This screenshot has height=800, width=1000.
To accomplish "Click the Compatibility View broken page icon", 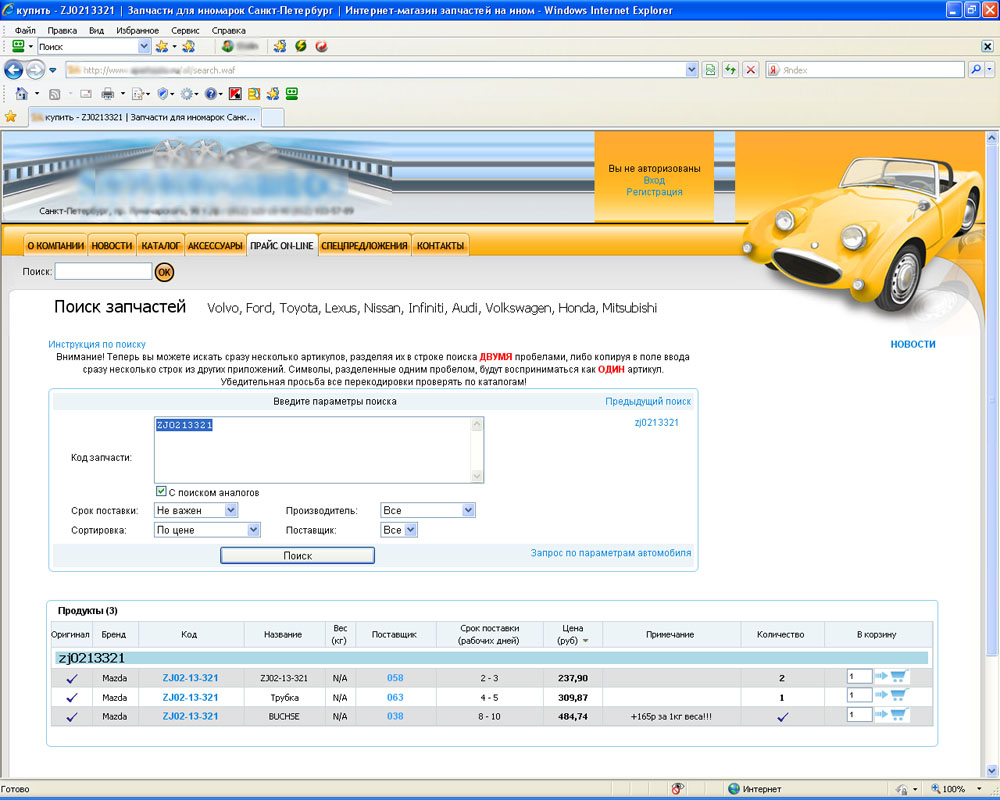I will point(710,70).
